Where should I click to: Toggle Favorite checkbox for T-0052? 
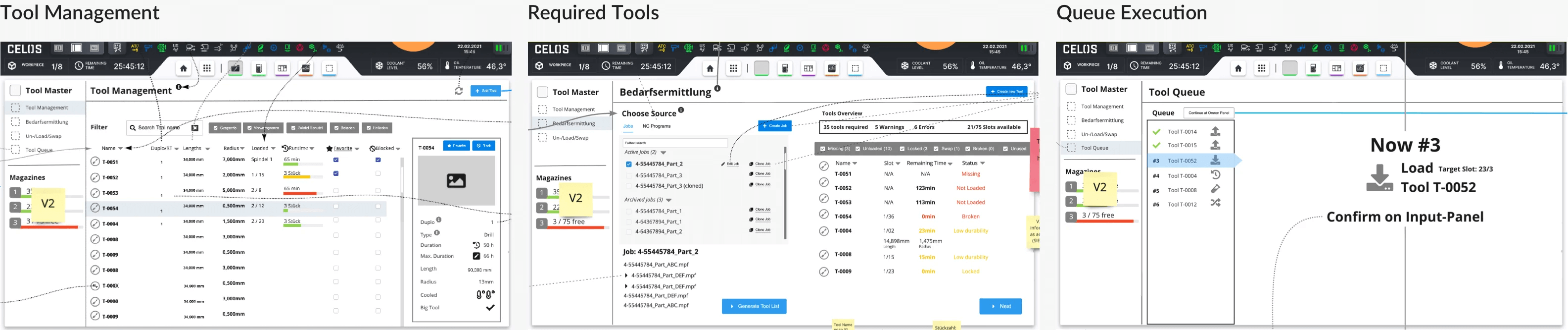pos(336,174)
